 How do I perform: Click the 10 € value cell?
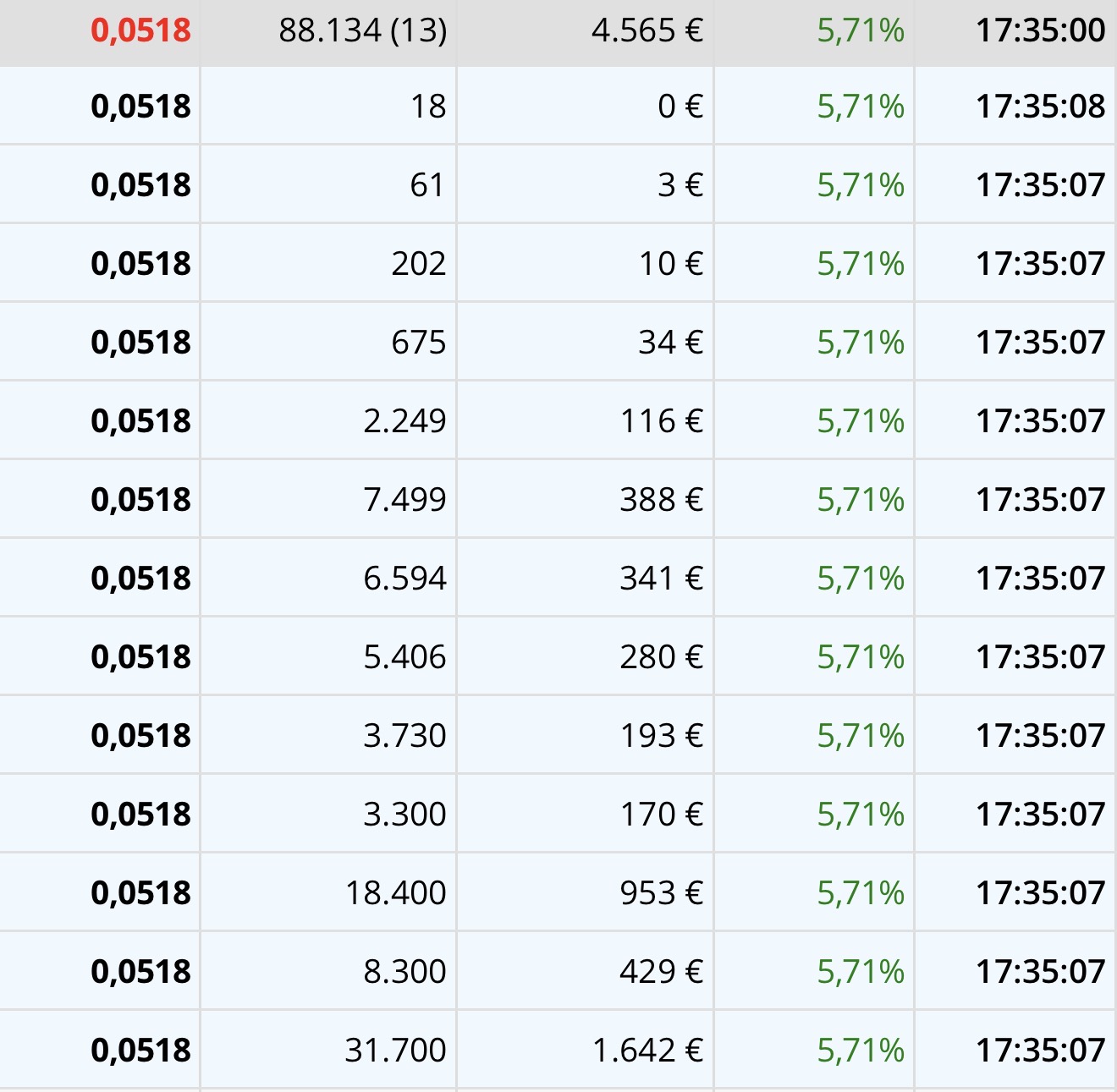[x=671, y=264]
